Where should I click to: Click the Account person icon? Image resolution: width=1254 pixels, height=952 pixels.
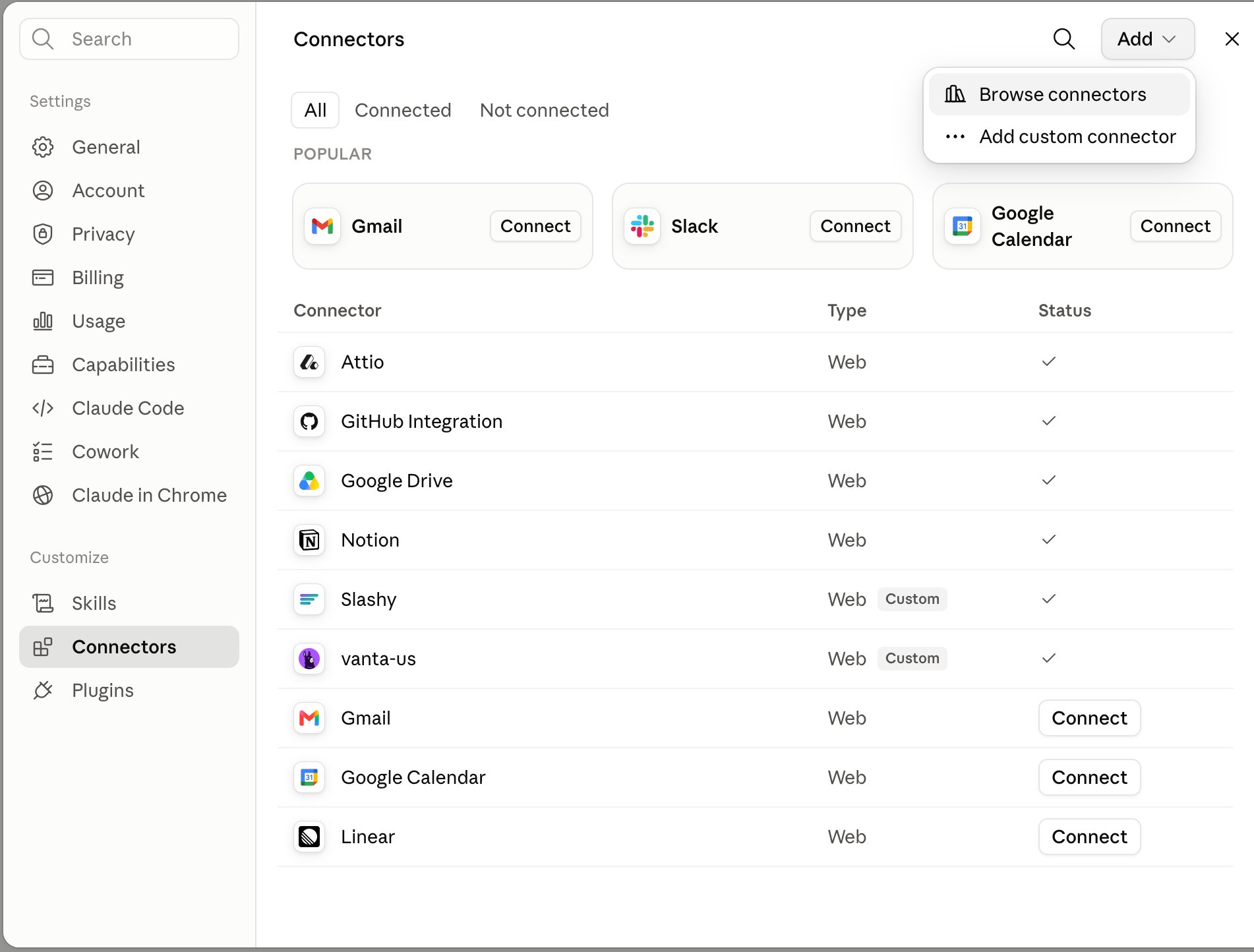pos(43,191)
